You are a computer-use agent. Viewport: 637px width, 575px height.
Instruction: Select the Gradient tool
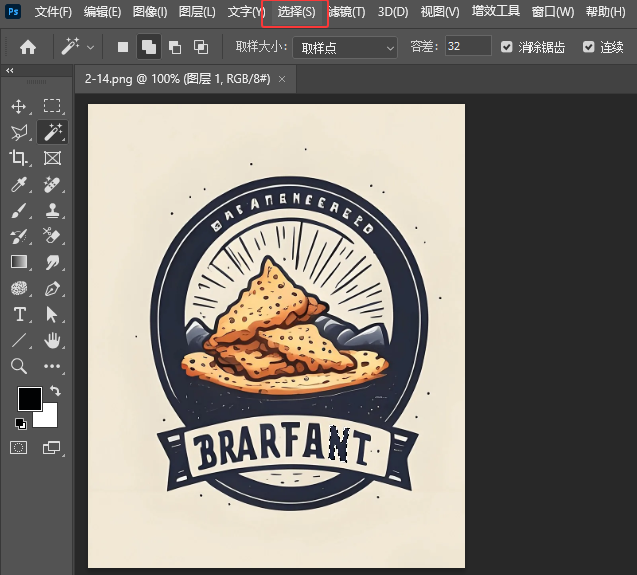(x=19, y=262)
